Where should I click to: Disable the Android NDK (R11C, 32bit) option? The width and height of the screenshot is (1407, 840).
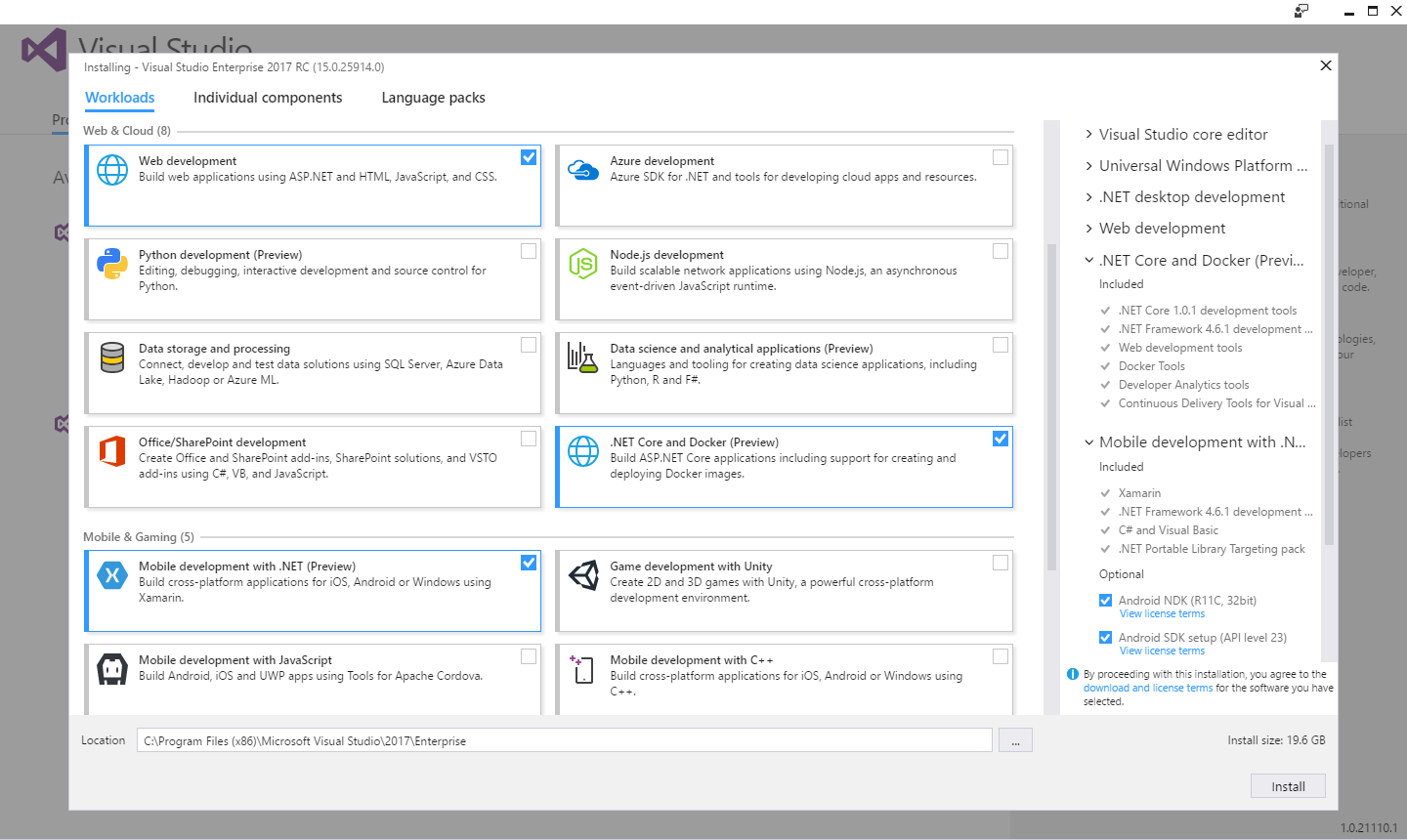(x=1105, y=600)
